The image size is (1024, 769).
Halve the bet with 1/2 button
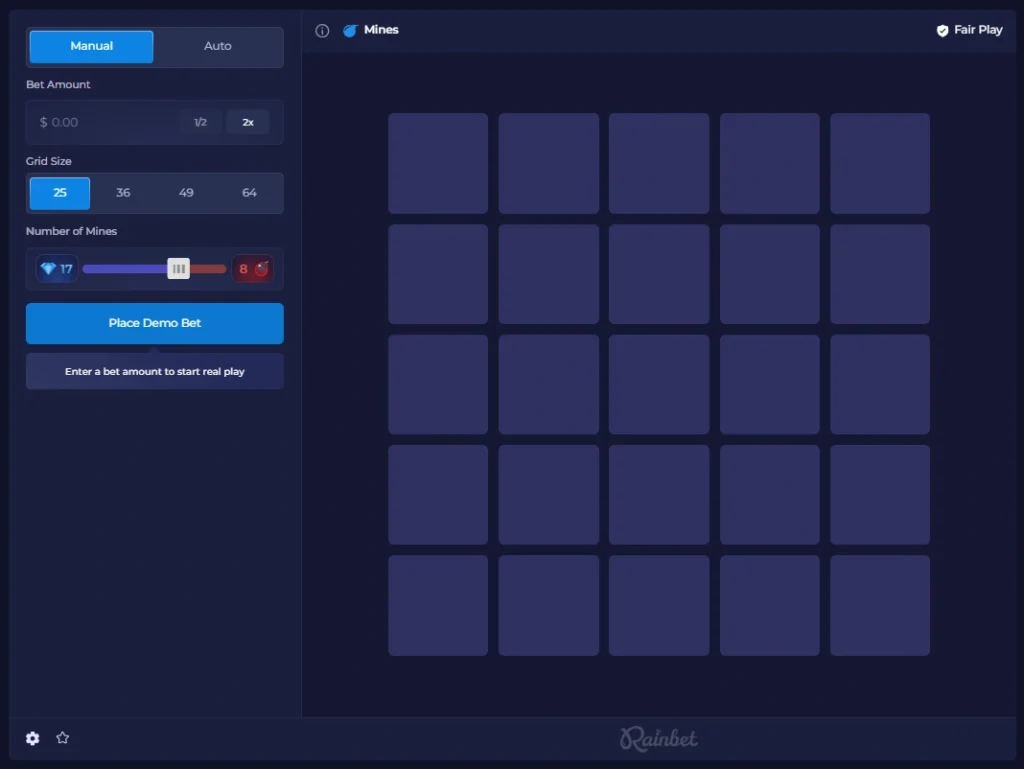click(x=200, y=122)
